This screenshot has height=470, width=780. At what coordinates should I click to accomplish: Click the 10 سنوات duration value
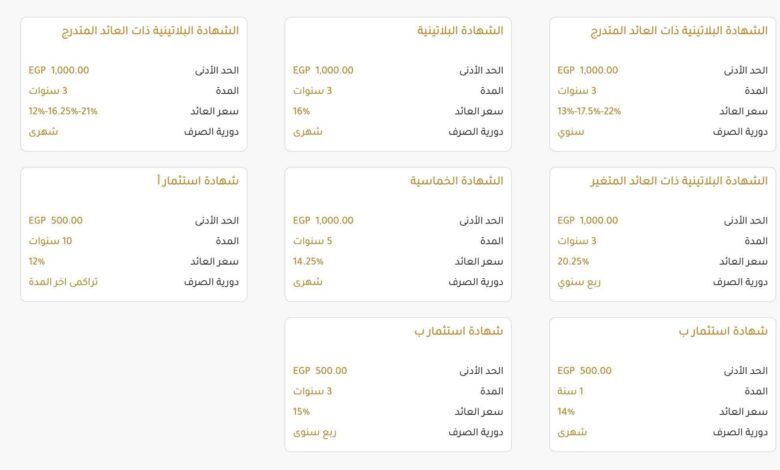point(50,241)
